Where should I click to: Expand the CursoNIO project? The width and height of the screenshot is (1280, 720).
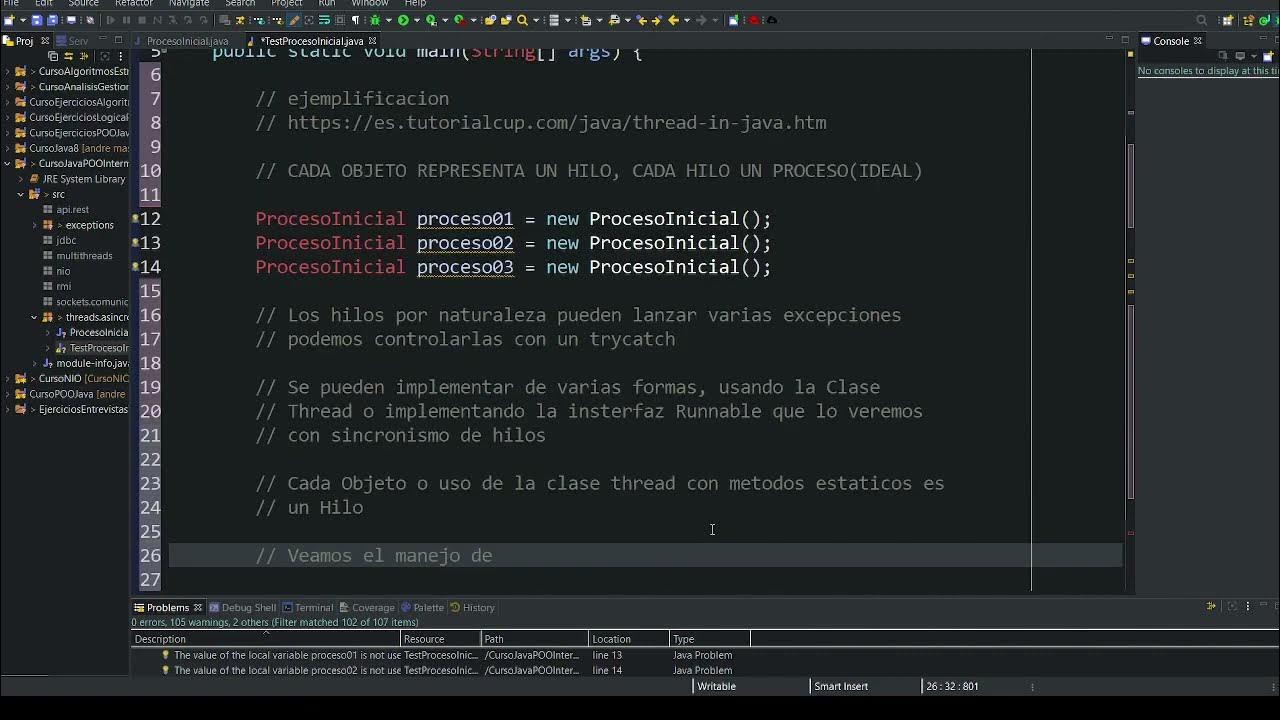pyautogui.click(x=8, y=379)
